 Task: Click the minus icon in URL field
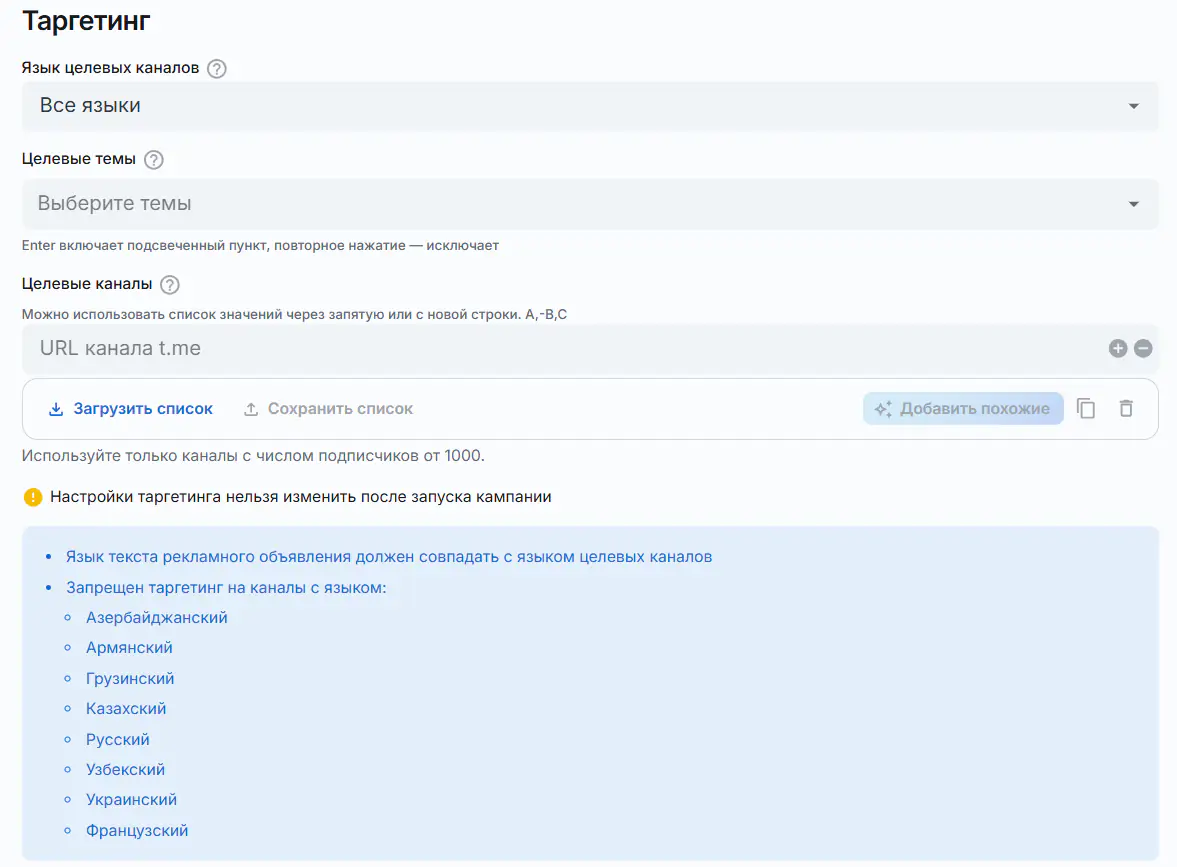coord(1142,348)
